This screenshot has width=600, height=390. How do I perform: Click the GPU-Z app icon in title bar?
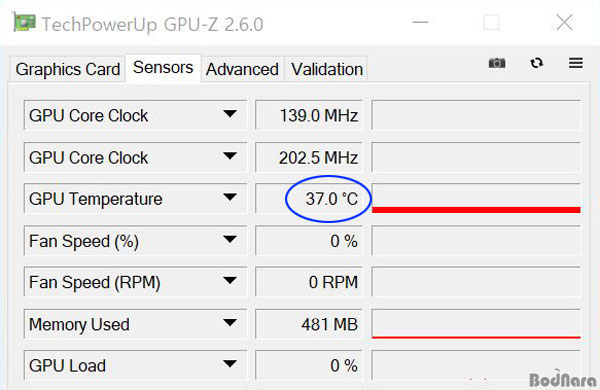pyautogui.click(x=24, y=22)
